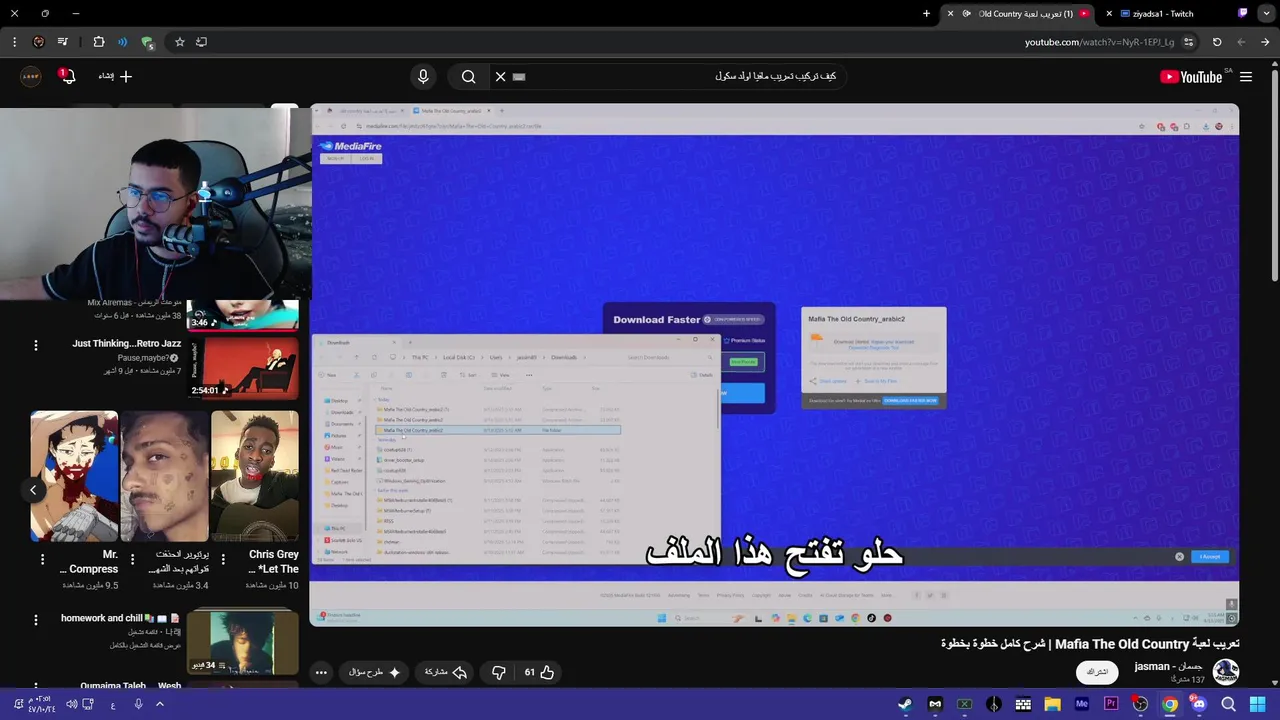Switch to Chrome in the taskbar
Viewport: 1280px width, 720px height.
click(1169, 704)
